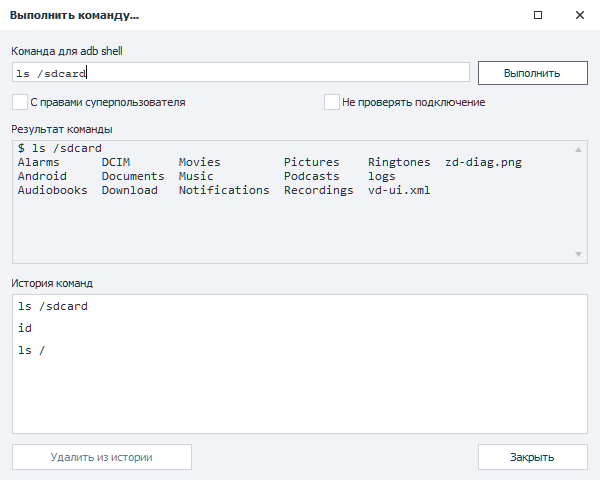Click vd-ui.xml in the result text

399,190
